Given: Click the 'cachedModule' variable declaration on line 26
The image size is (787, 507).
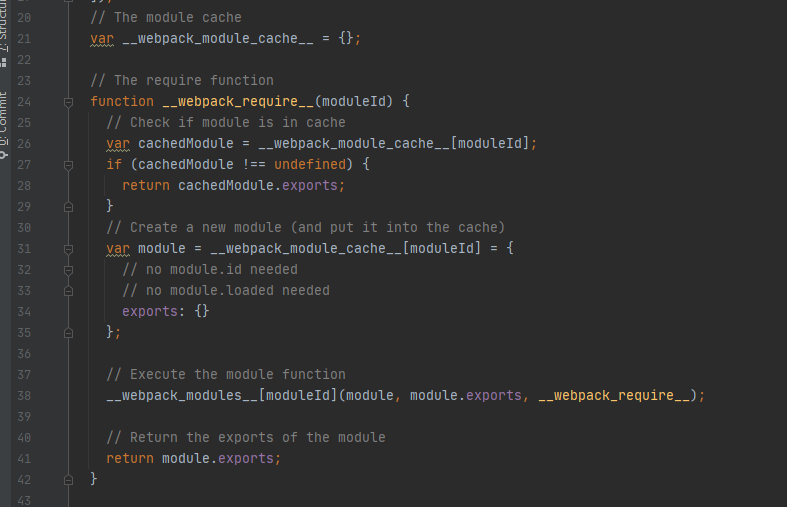Looking at the screenshot, I should [186, 144].
